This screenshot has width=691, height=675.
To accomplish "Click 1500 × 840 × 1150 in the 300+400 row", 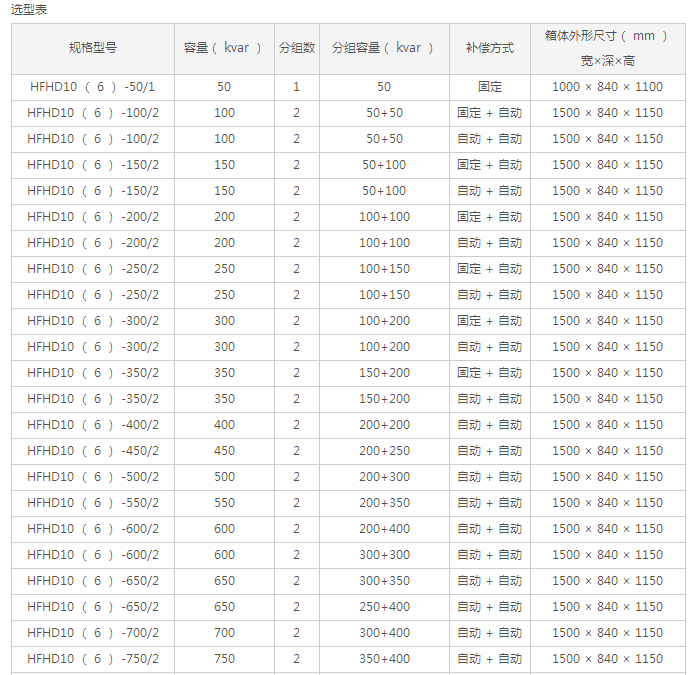I will 607,633.
